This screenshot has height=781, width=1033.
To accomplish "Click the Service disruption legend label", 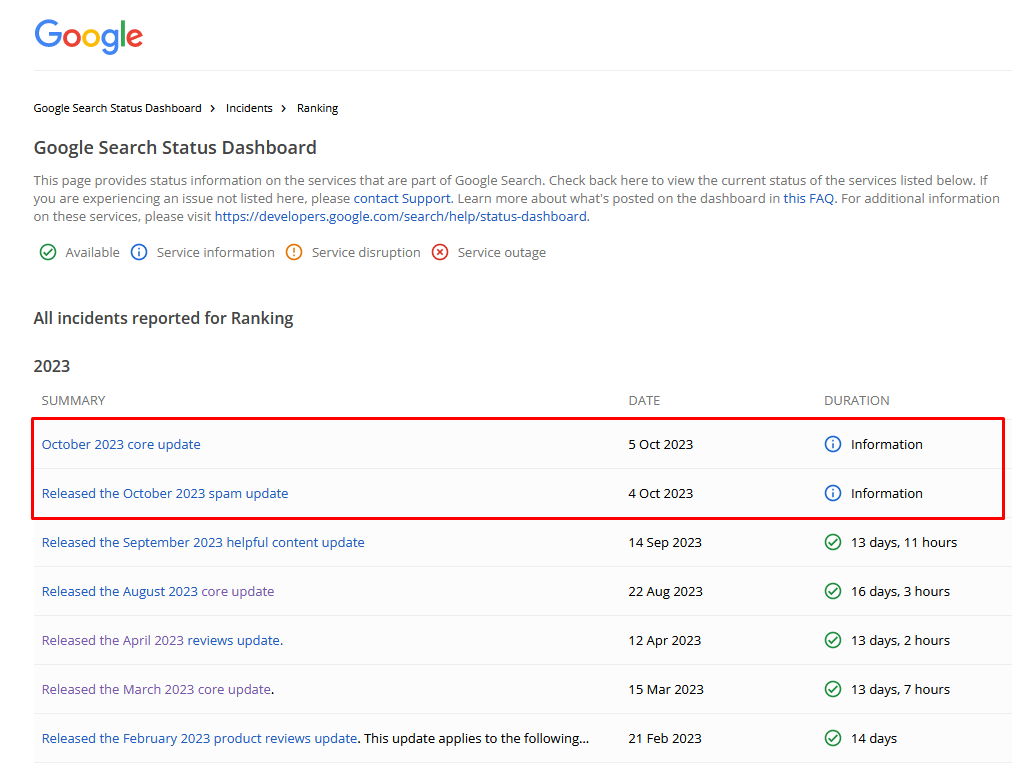I will [x=366, y=252].
